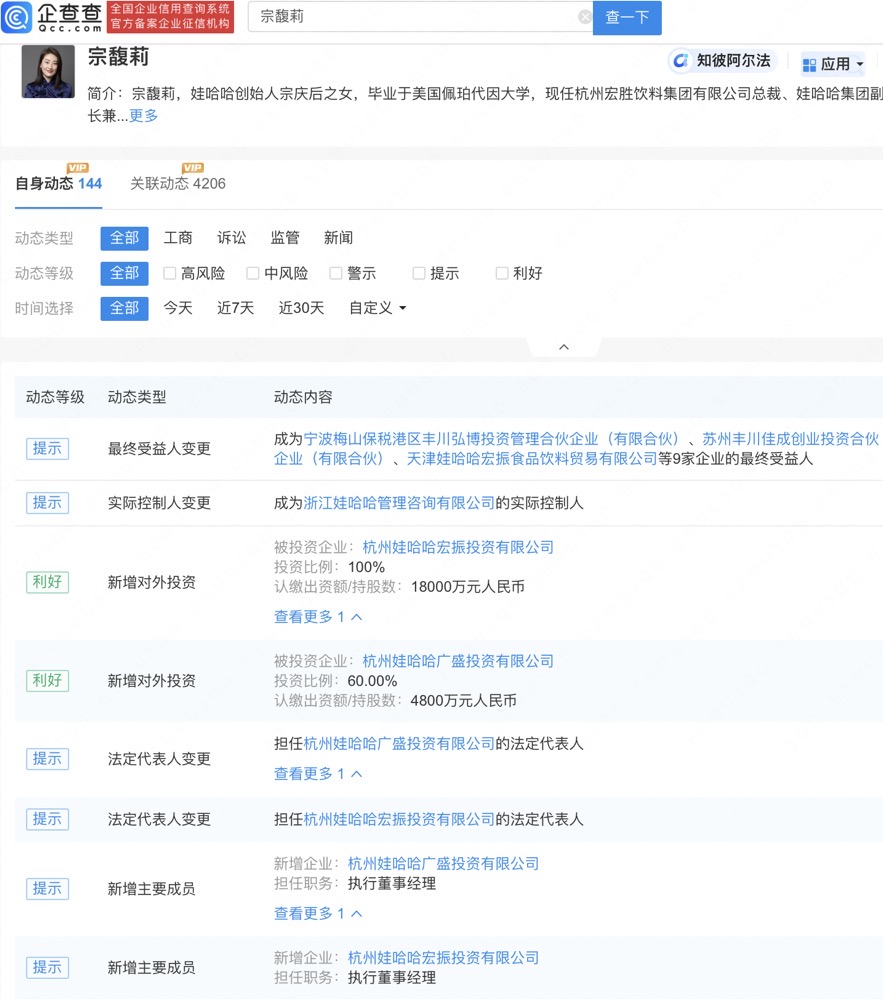Click the search box containing 宗馥莉
The image size is (883, 1000).
pos(420,17)
